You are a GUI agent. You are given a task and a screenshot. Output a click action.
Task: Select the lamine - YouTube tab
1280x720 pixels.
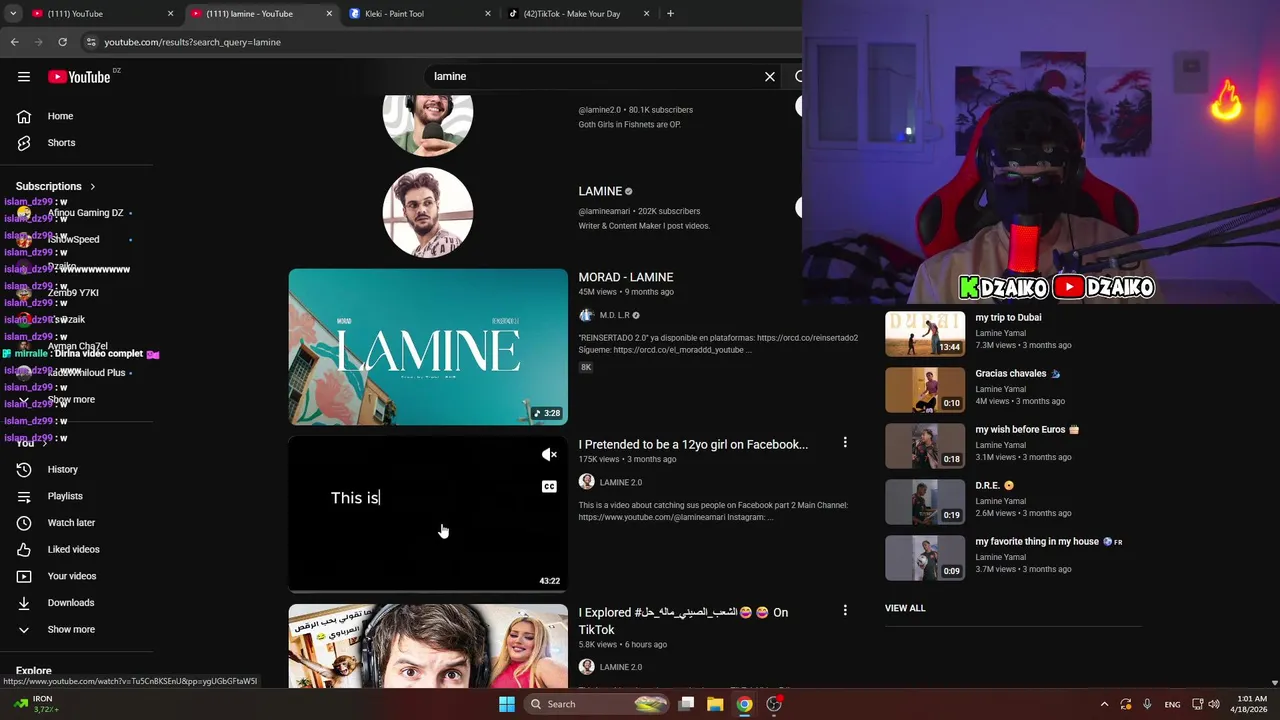[x=262, y=14]
